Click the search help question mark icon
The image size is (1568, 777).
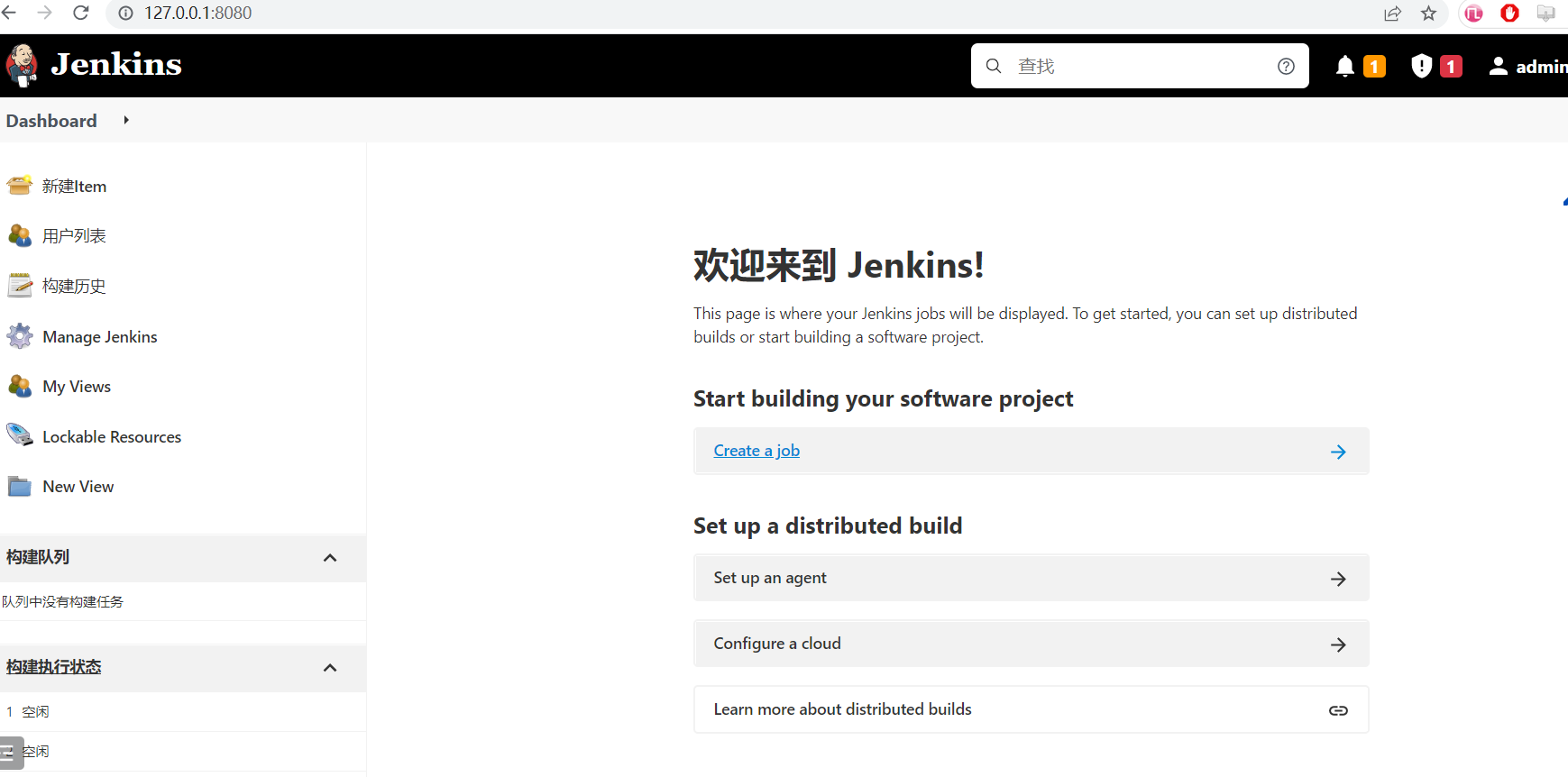point(1286,66)
